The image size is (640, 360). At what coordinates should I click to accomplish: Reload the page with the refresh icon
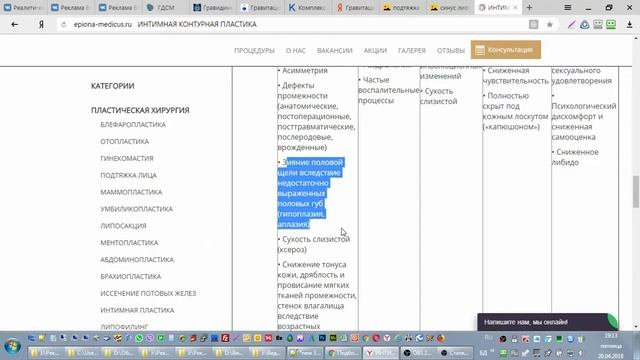tap(64, 25)
